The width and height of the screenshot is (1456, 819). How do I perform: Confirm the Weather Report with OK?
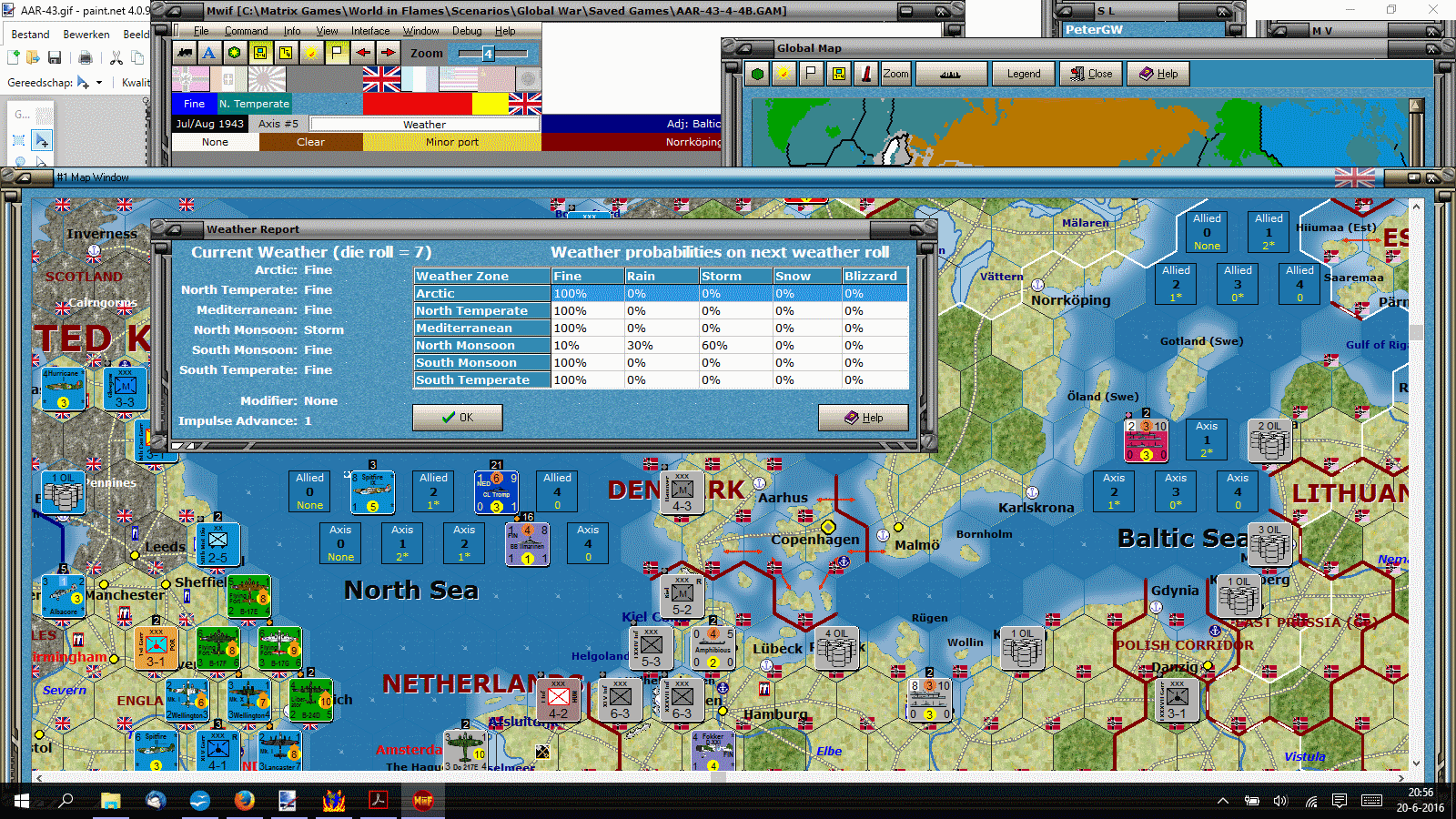coord(458,418)
